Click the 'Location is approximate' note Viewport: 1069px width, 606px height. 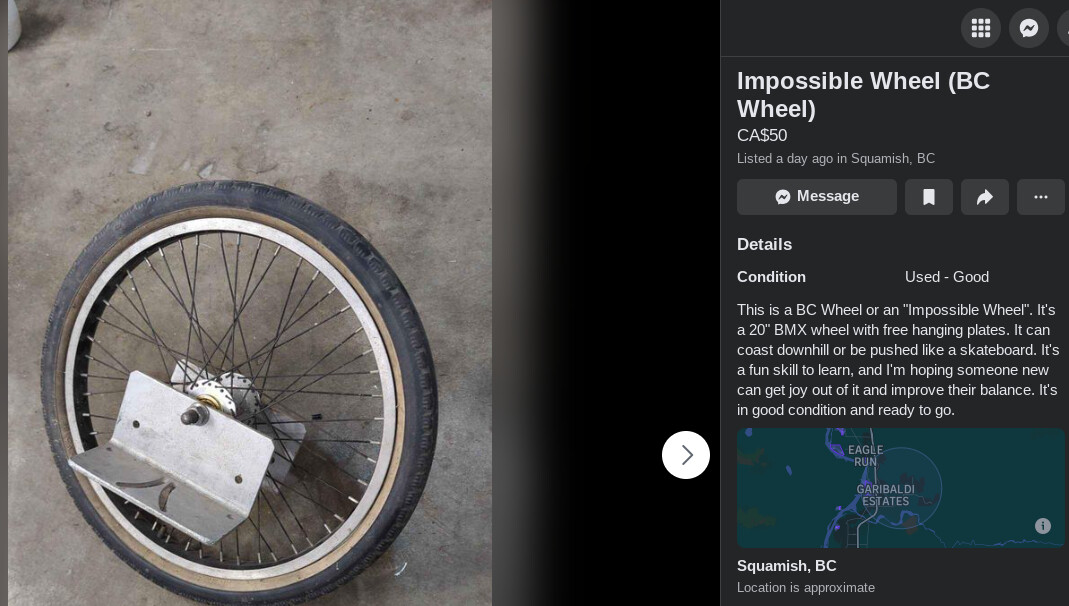[x=806, y=588]
